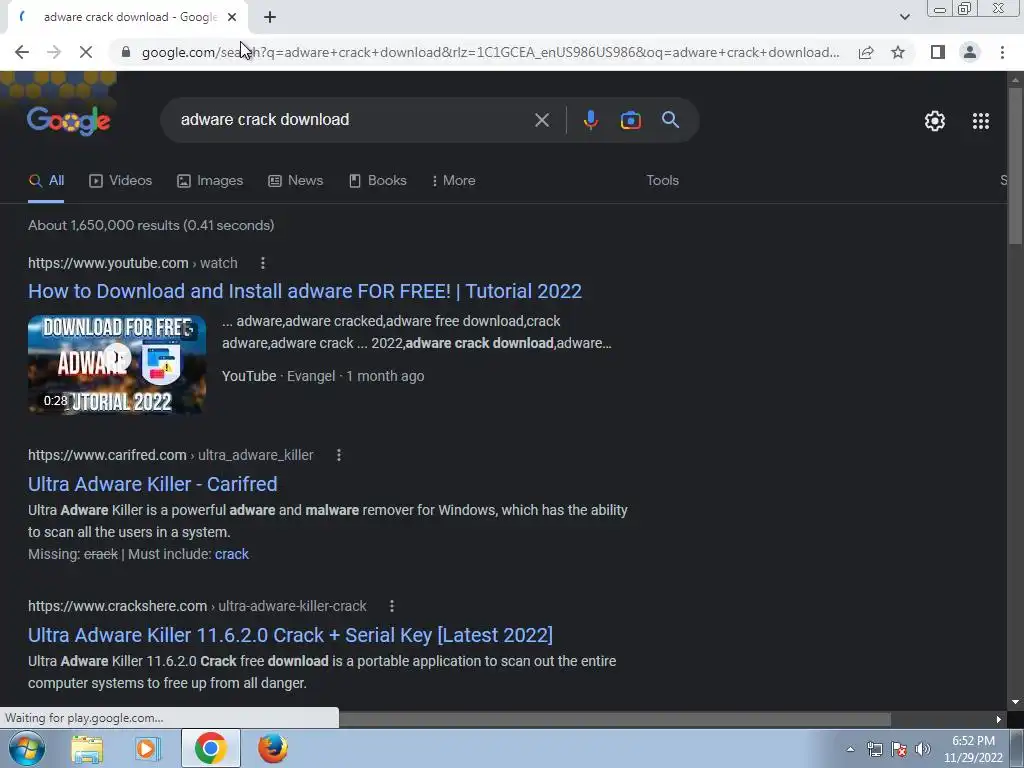The image size is (1024, 768).
Task: Expand the More search categories
Action: tap(454, 181)
